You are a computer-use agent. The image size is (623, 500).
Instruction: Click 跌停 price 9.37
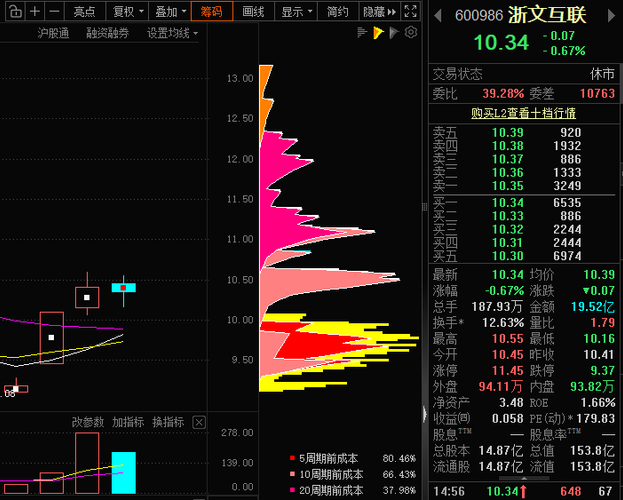(x=602, y=371)
